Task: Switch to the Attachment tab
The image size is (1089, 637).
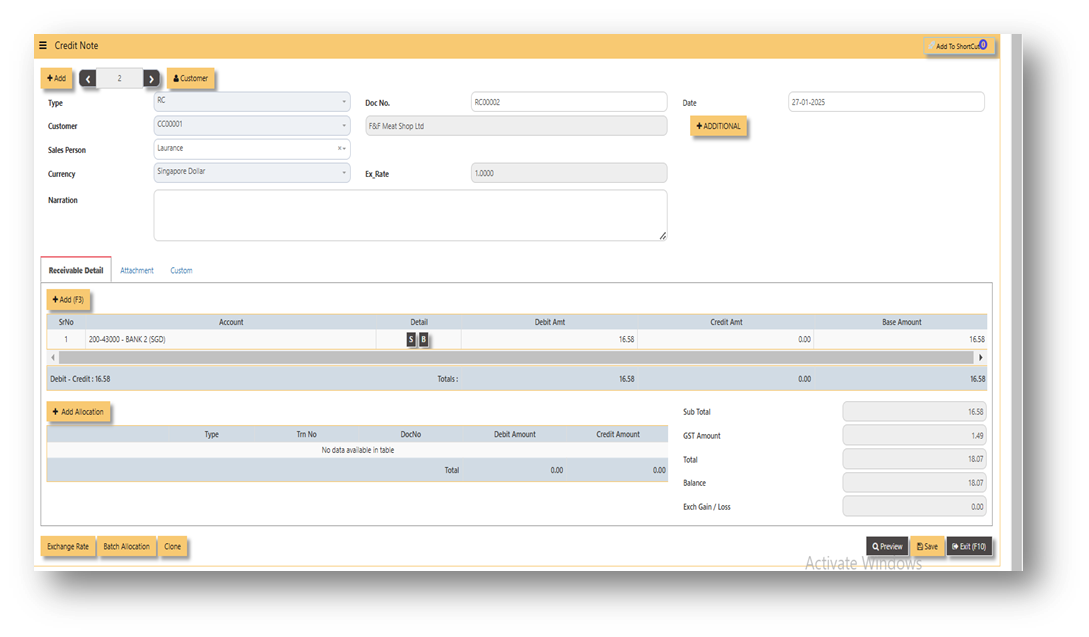Action: pyautogui.click(x=137, y=270)
